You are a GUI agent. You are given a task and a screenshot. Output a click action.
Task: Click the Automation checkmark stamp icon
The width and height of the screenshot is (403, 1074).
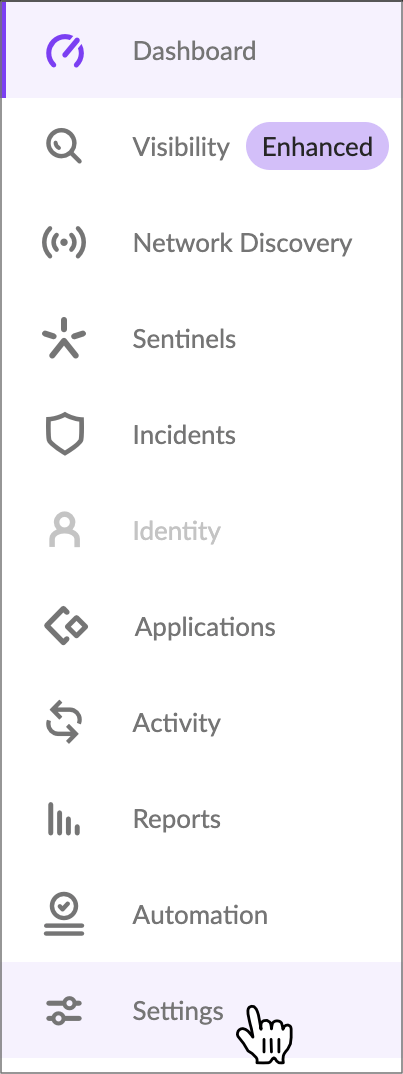point(64,915)
